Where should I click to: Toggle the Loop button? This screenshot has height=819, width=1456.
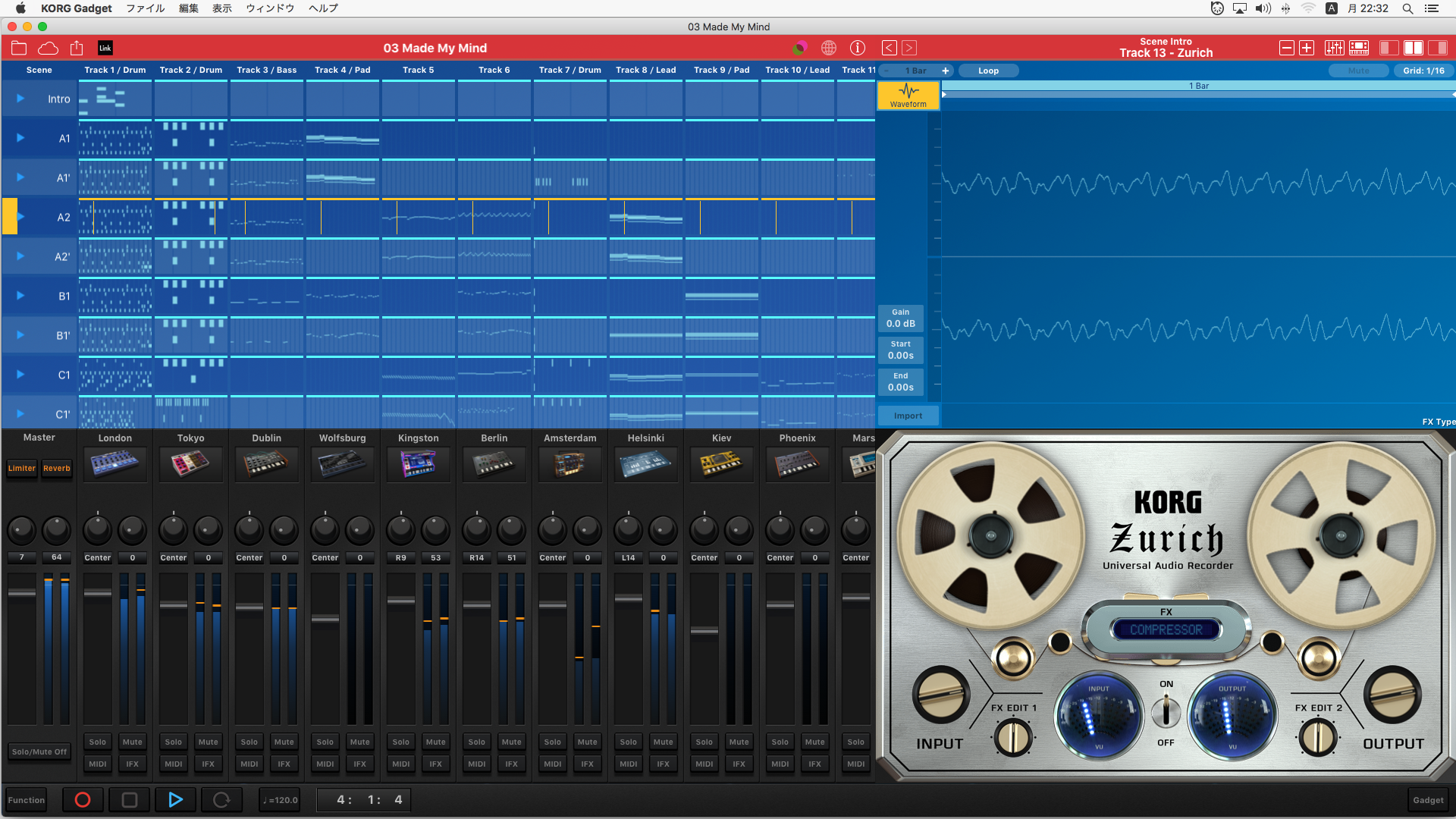click(x=988, y=71)
